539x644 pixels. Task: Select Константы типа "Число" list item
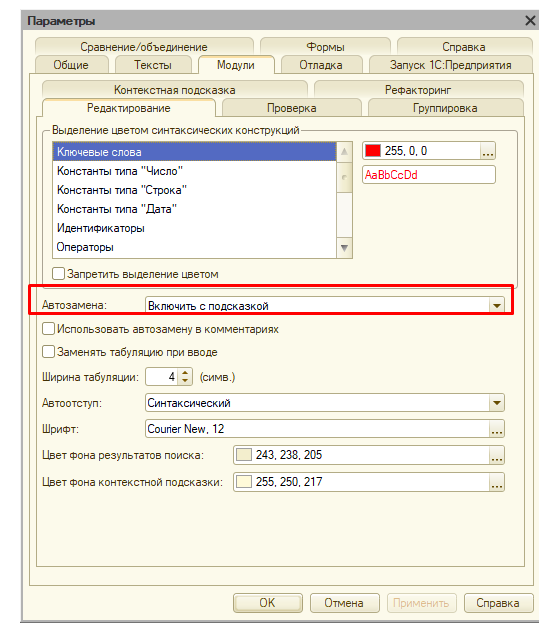pos(194,171)
